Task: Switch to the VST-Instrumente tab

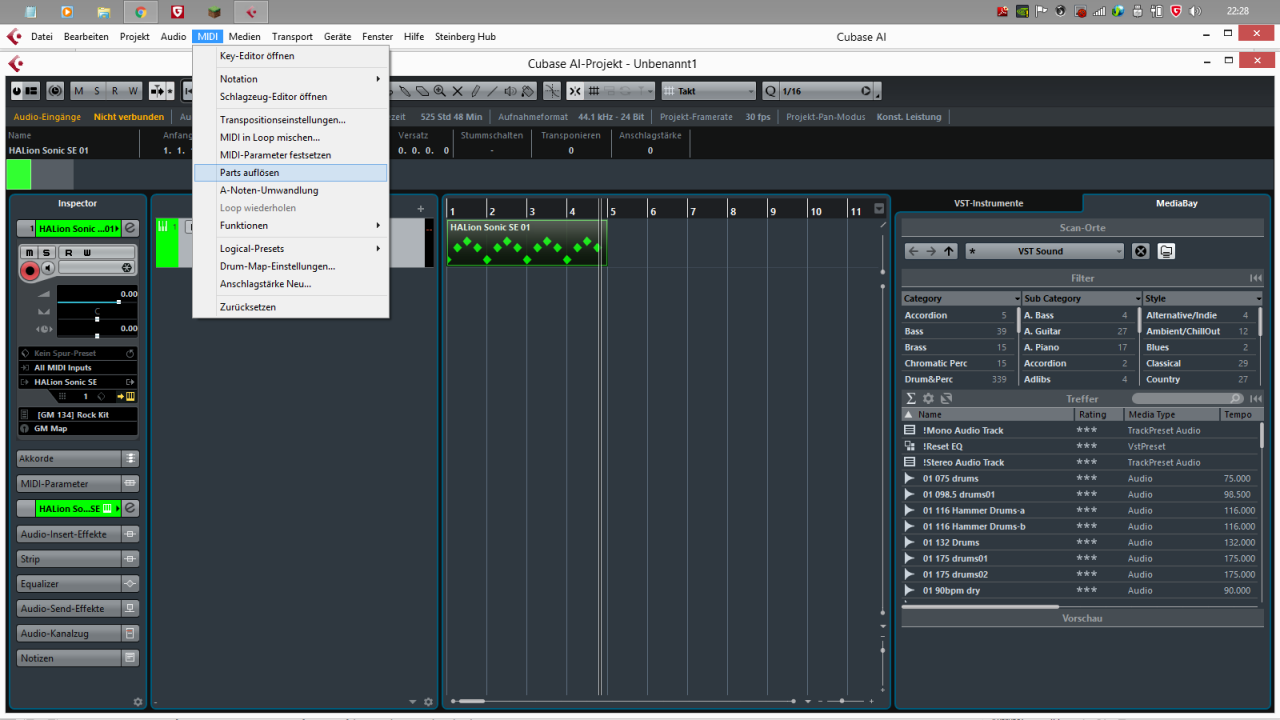Action: pyautogui.click(x=988, y=203)
